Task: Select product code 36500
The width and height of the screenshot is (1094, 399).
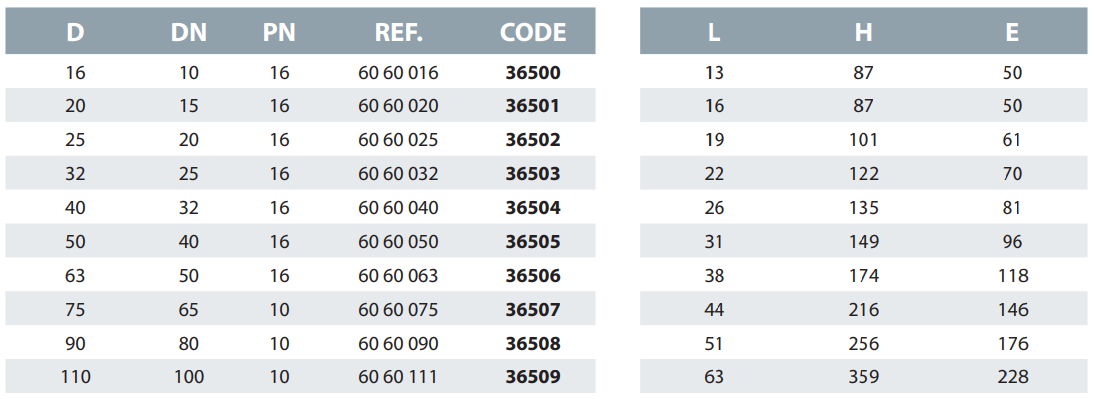Action: 533,73
